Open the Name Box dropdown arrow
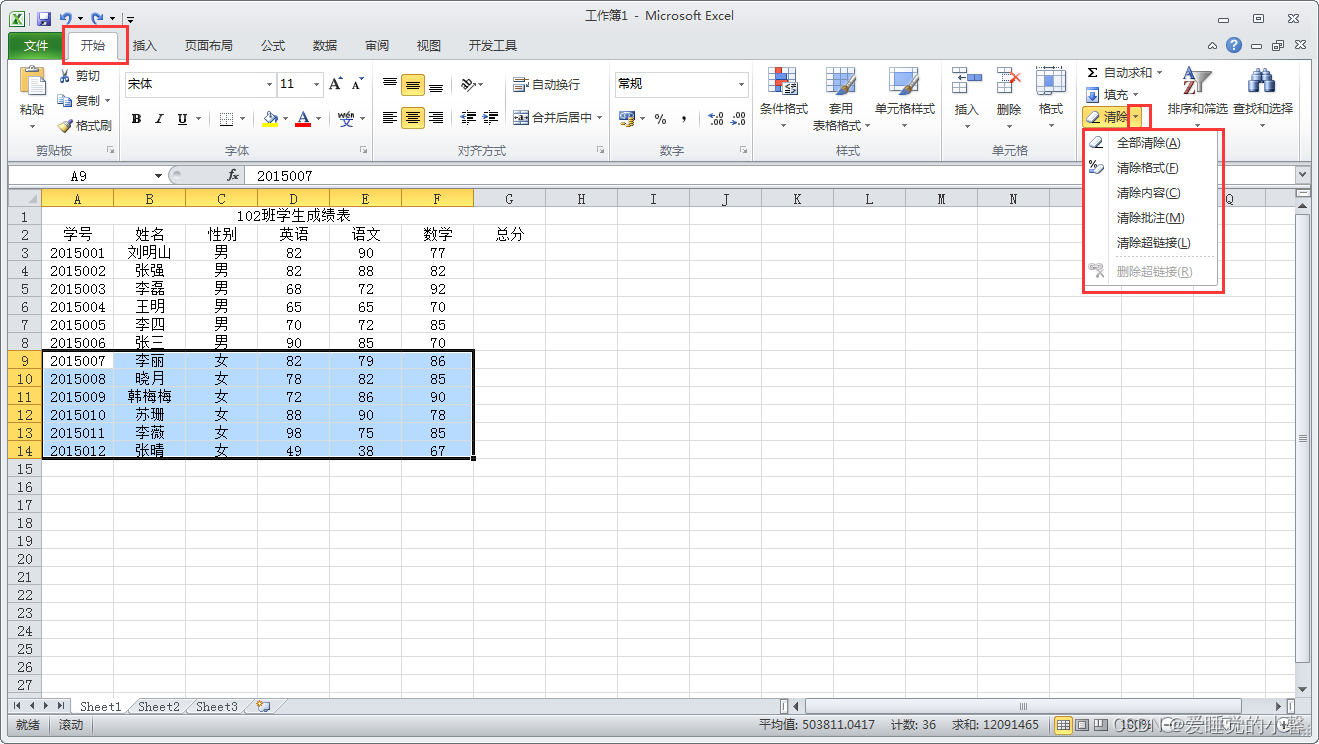The height and width of the screenshot is (744, 1319). pos(158,175)
